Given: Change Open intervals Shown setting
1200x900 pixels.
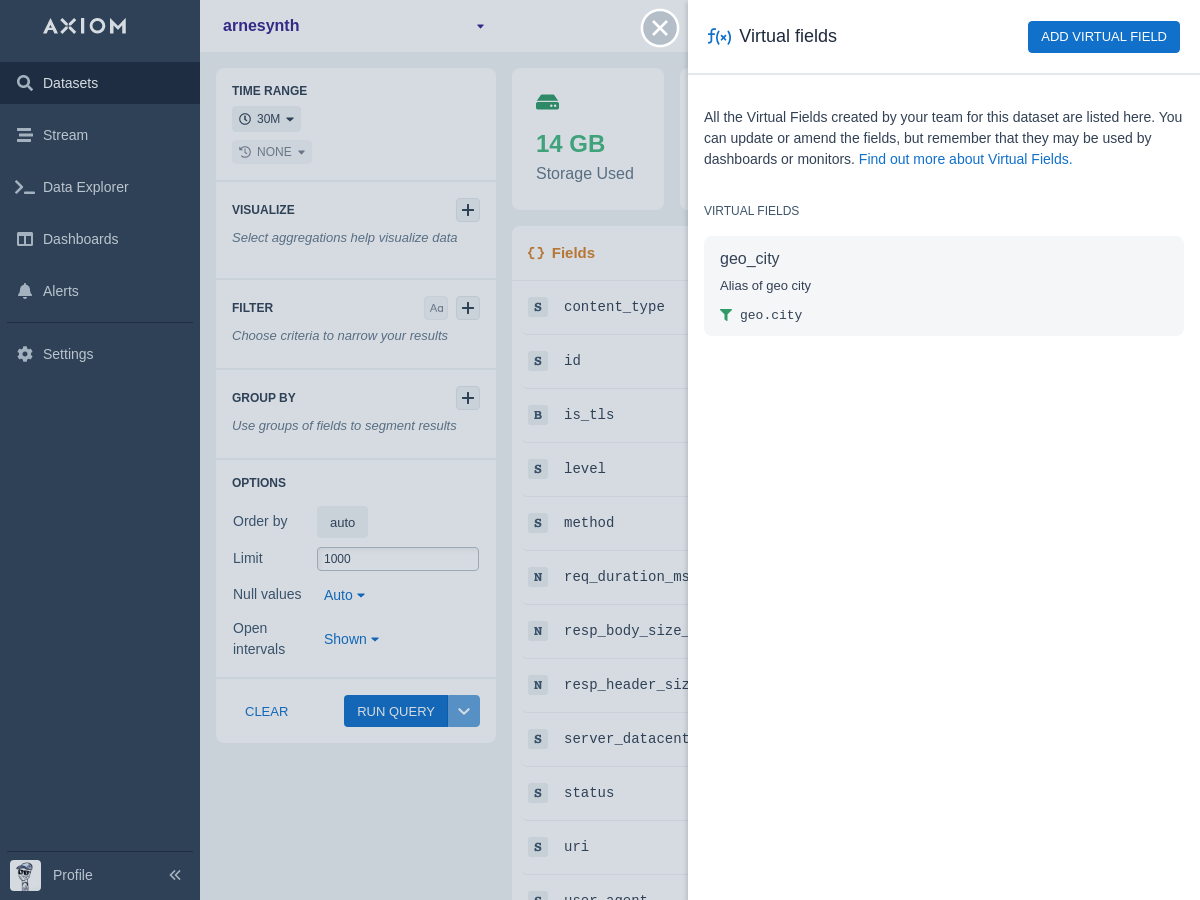Looking at the screenshot, I should [x=351, y=639].
